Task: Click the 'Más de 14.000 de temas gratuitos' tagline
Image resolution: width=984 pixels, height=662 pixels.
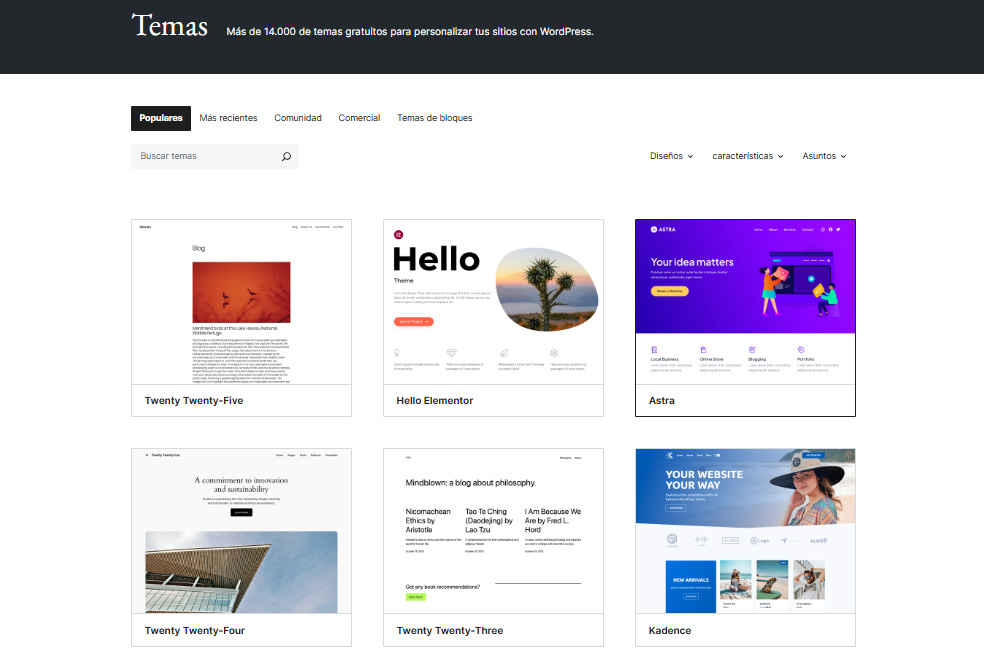Action: [410, 31]
